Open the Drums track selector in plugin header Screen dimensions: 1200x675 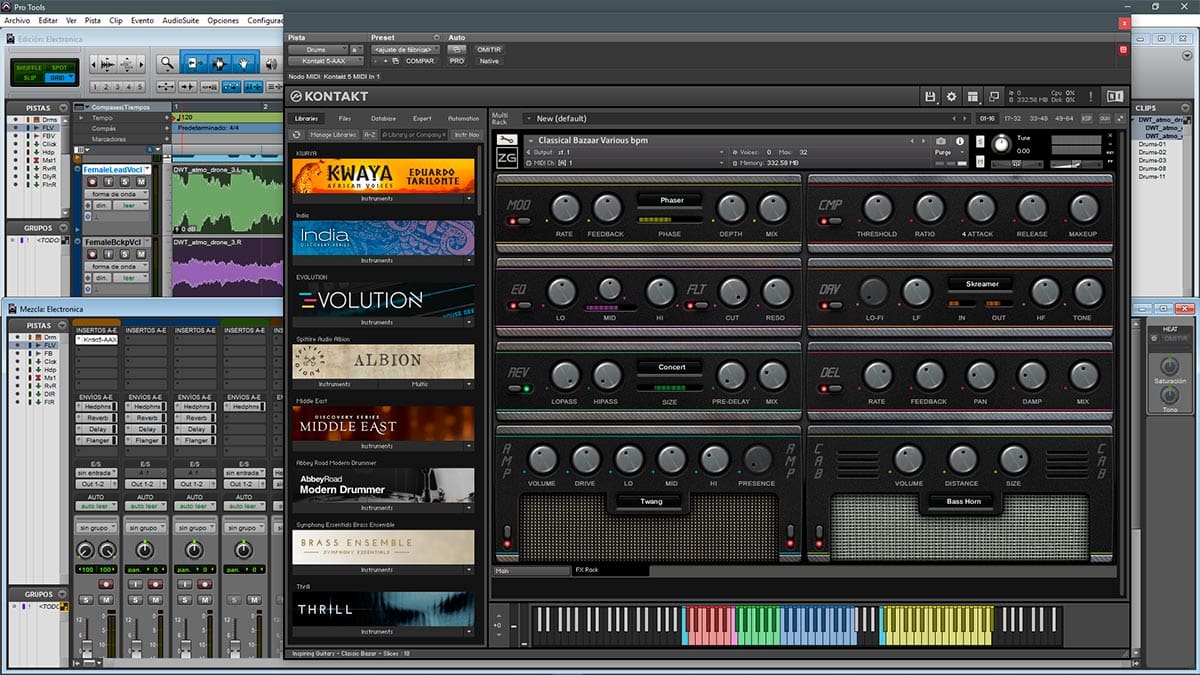316,49
